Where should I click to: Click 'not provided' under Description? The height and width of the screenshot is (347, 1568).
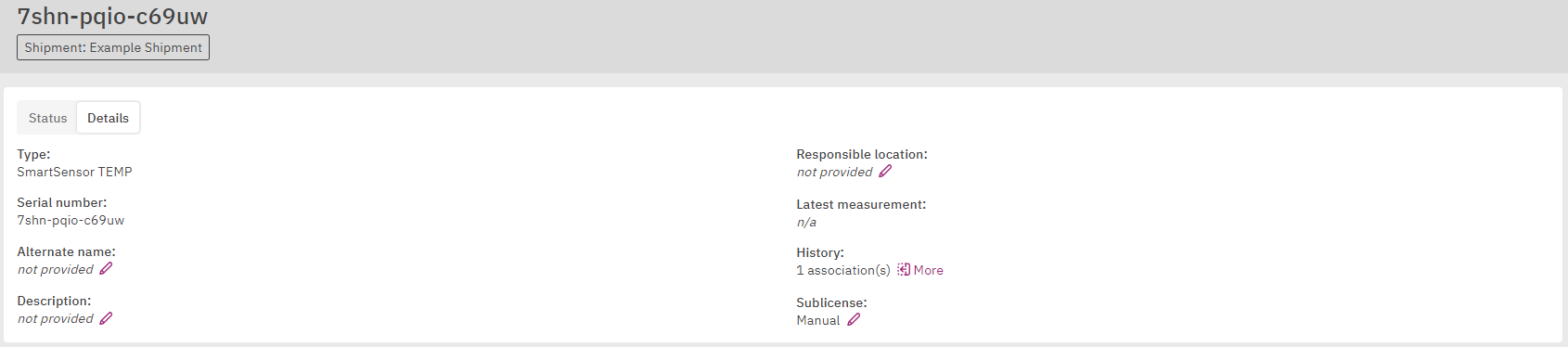point(56,319)
